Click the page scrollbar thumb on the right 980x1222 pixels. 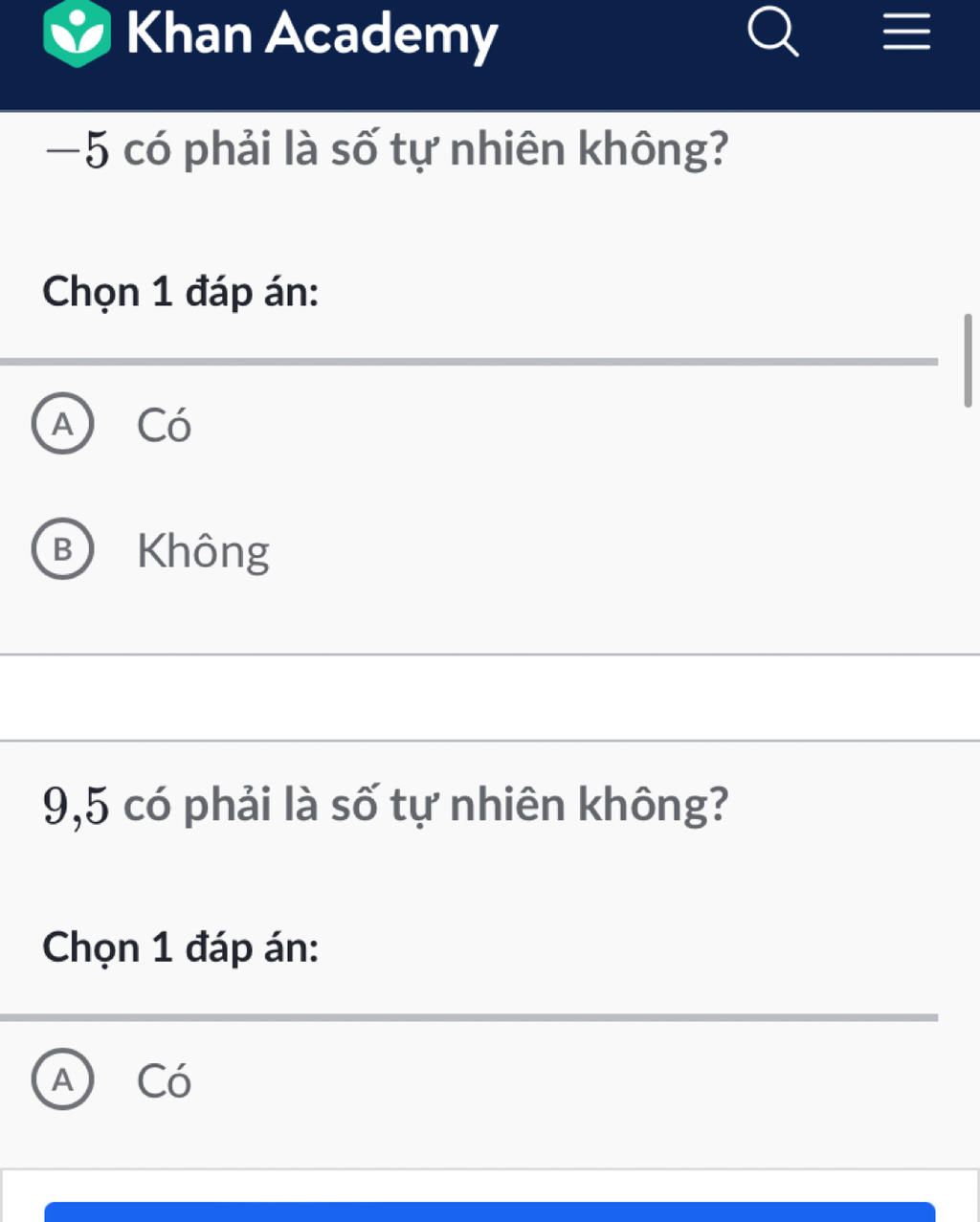[x=968, y=360]
